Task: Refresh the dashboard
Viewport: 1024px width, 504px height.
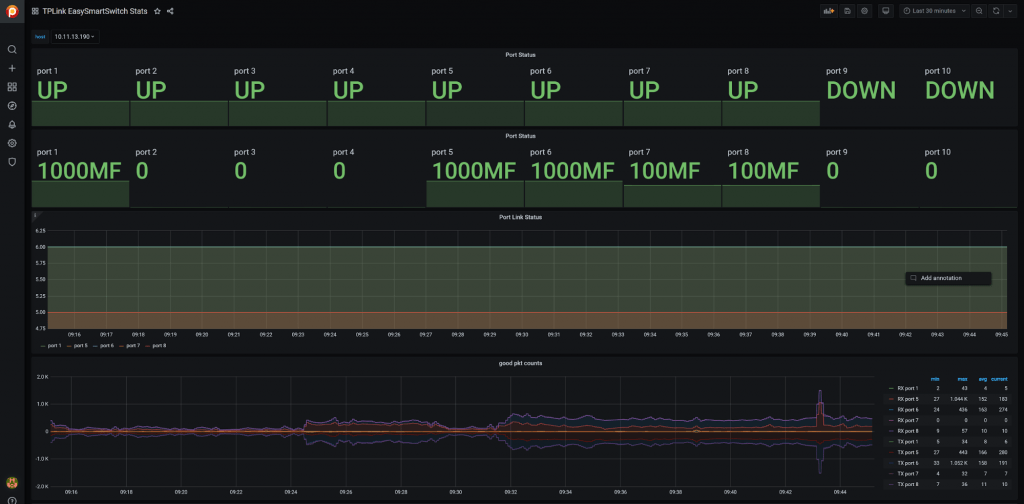Action: 996,11
